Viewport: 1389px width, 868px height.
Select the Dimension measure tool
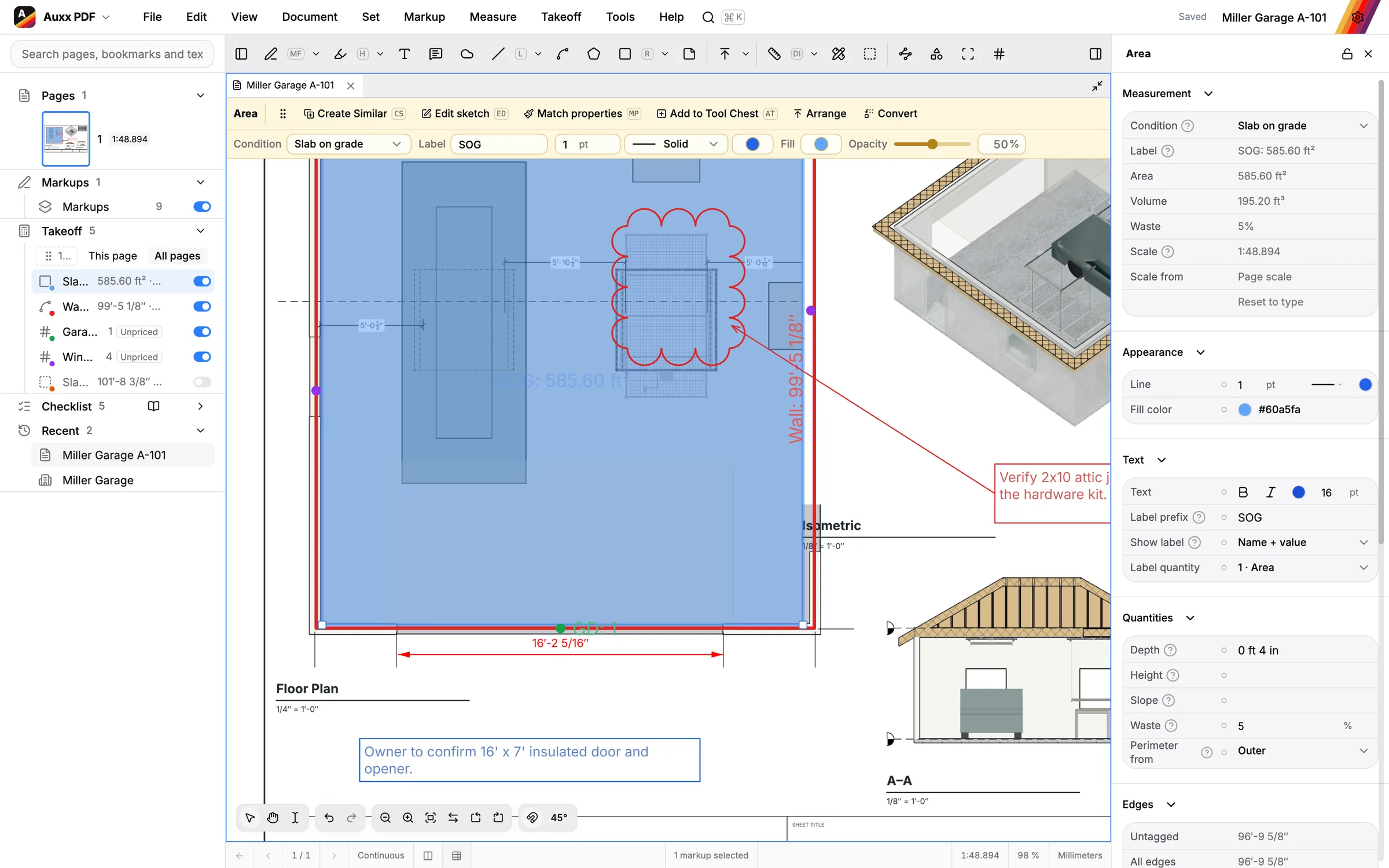pos(774,54)
